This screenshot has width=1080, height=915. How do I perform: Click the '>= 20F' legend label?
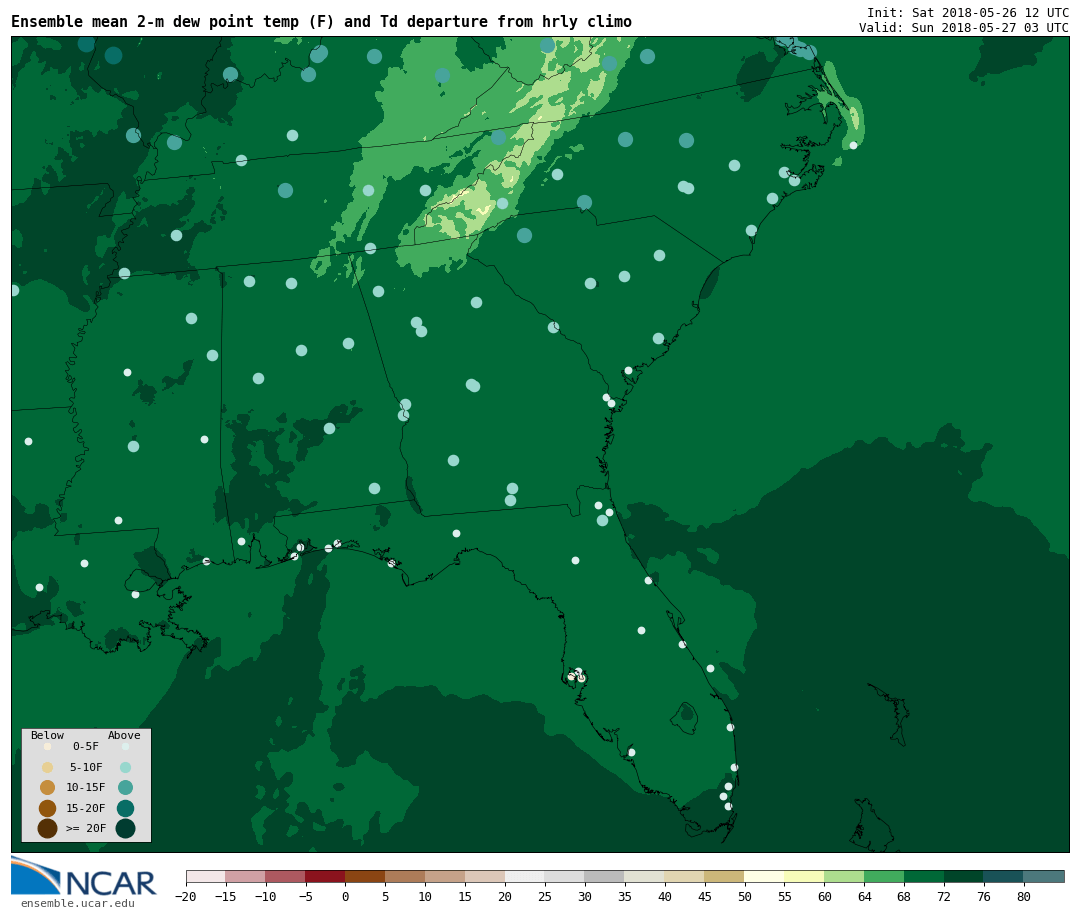click(x=86, y=828)
